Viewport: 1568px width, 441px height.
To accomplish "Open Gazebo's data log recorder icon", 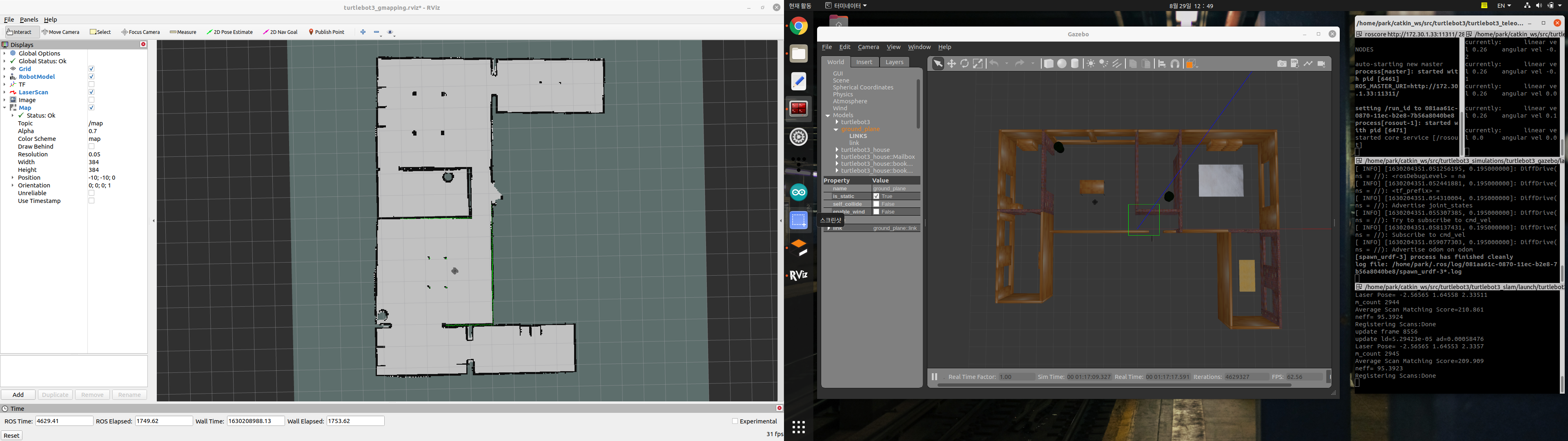I will click(1295, 64).
